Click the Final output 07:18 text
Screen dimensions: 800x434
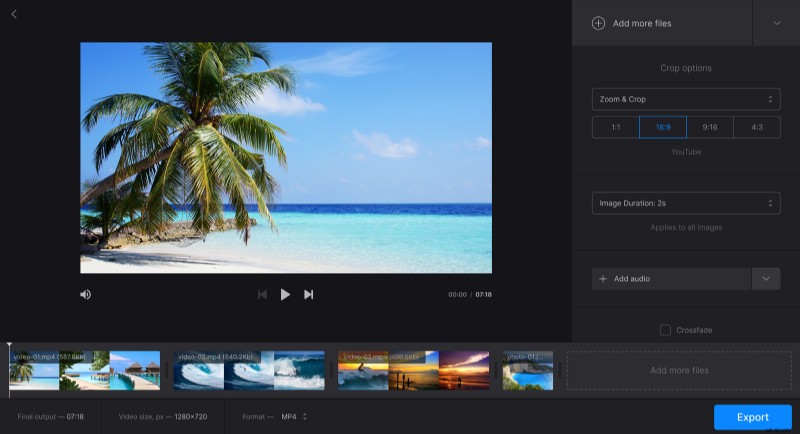point(51,417)
